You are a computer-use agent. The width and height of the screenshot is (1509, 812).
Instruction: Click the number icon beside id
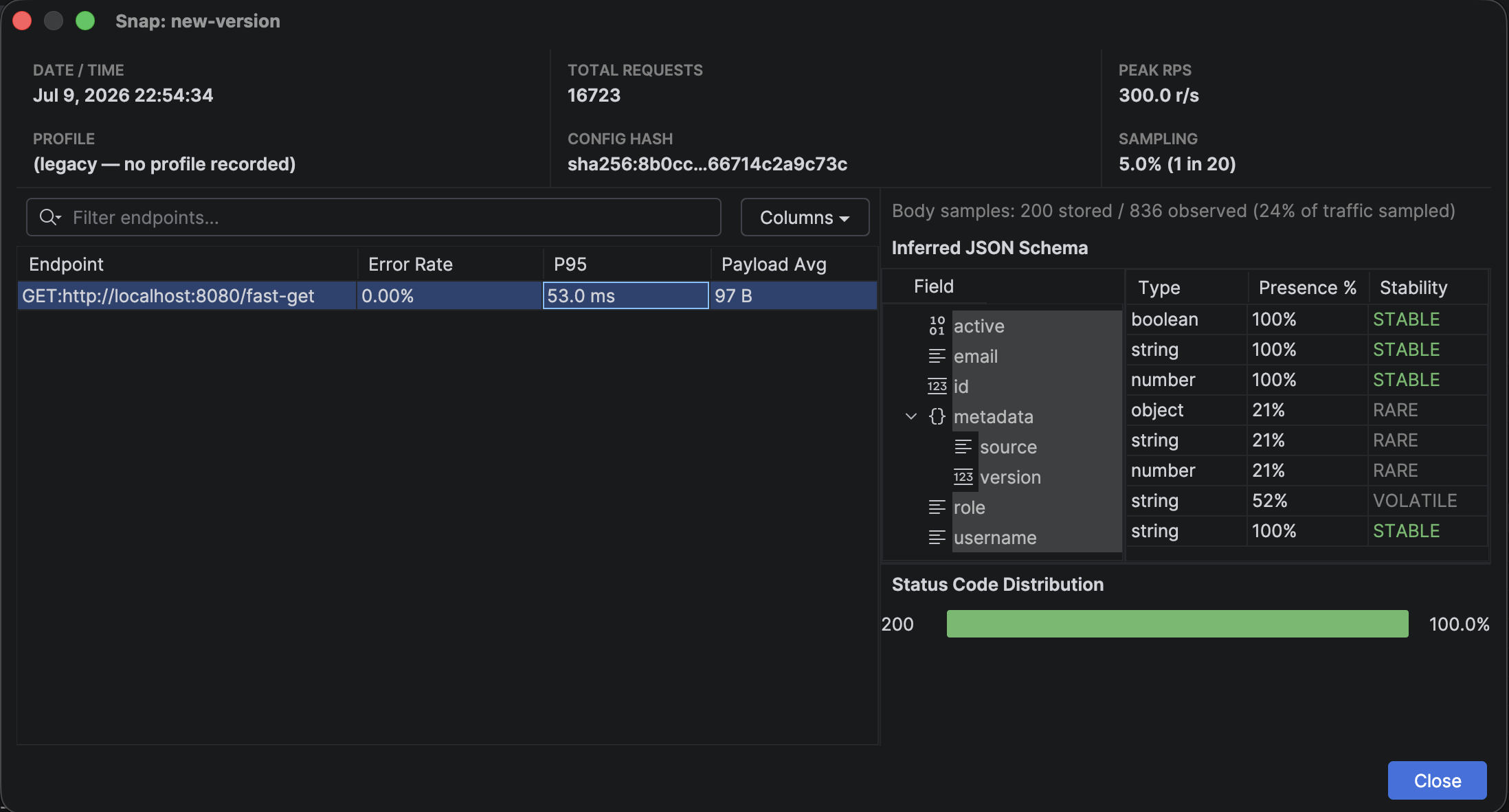tap(937, 386)
